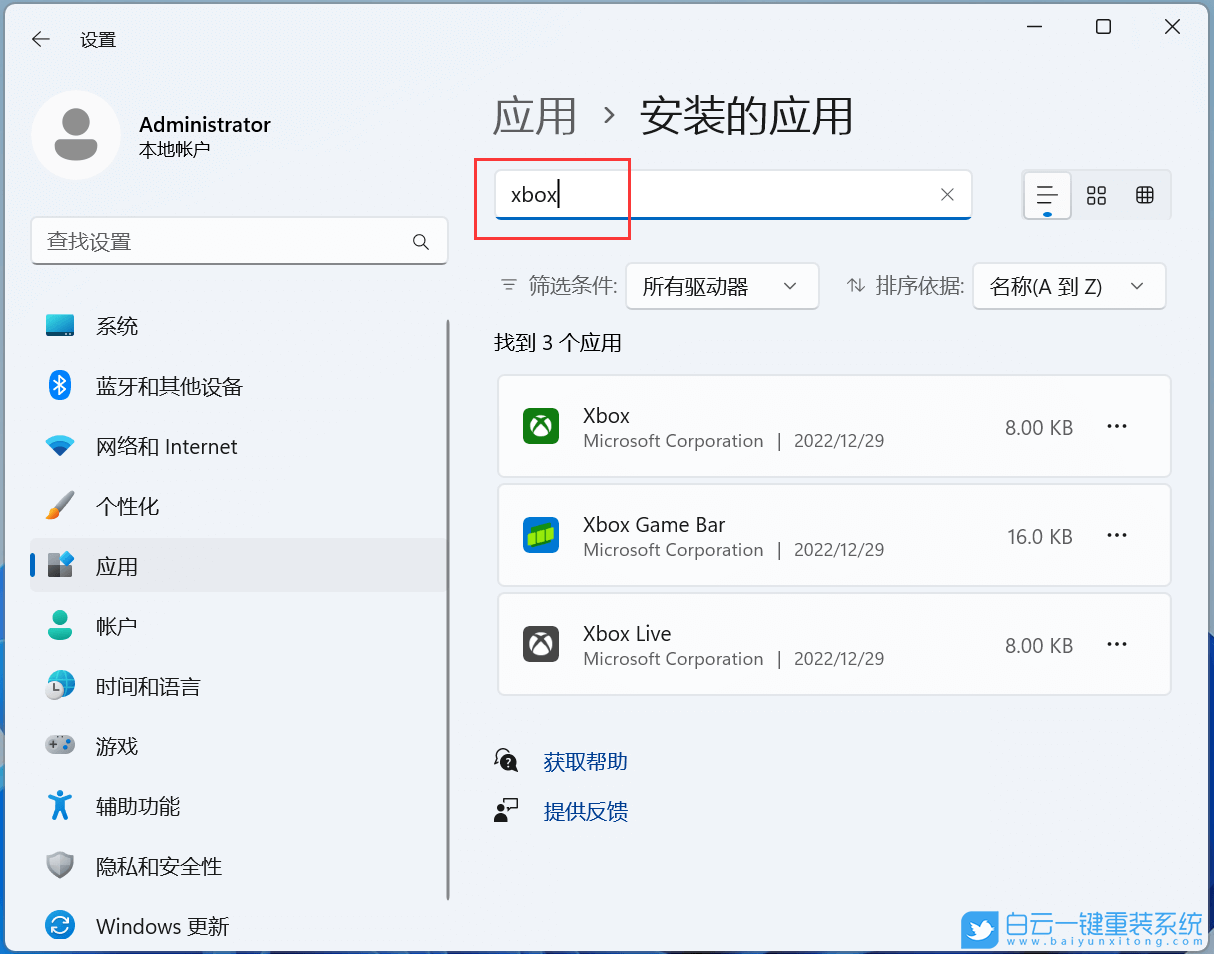Open the 系统 settings icon
The image size is (1214, 954).
point(60,325)
